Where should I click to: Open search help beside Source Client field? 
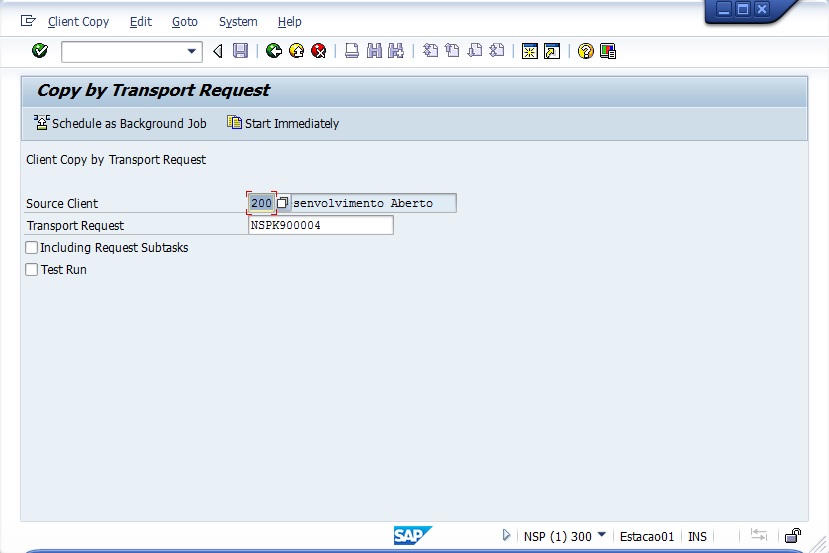(283, 203)
